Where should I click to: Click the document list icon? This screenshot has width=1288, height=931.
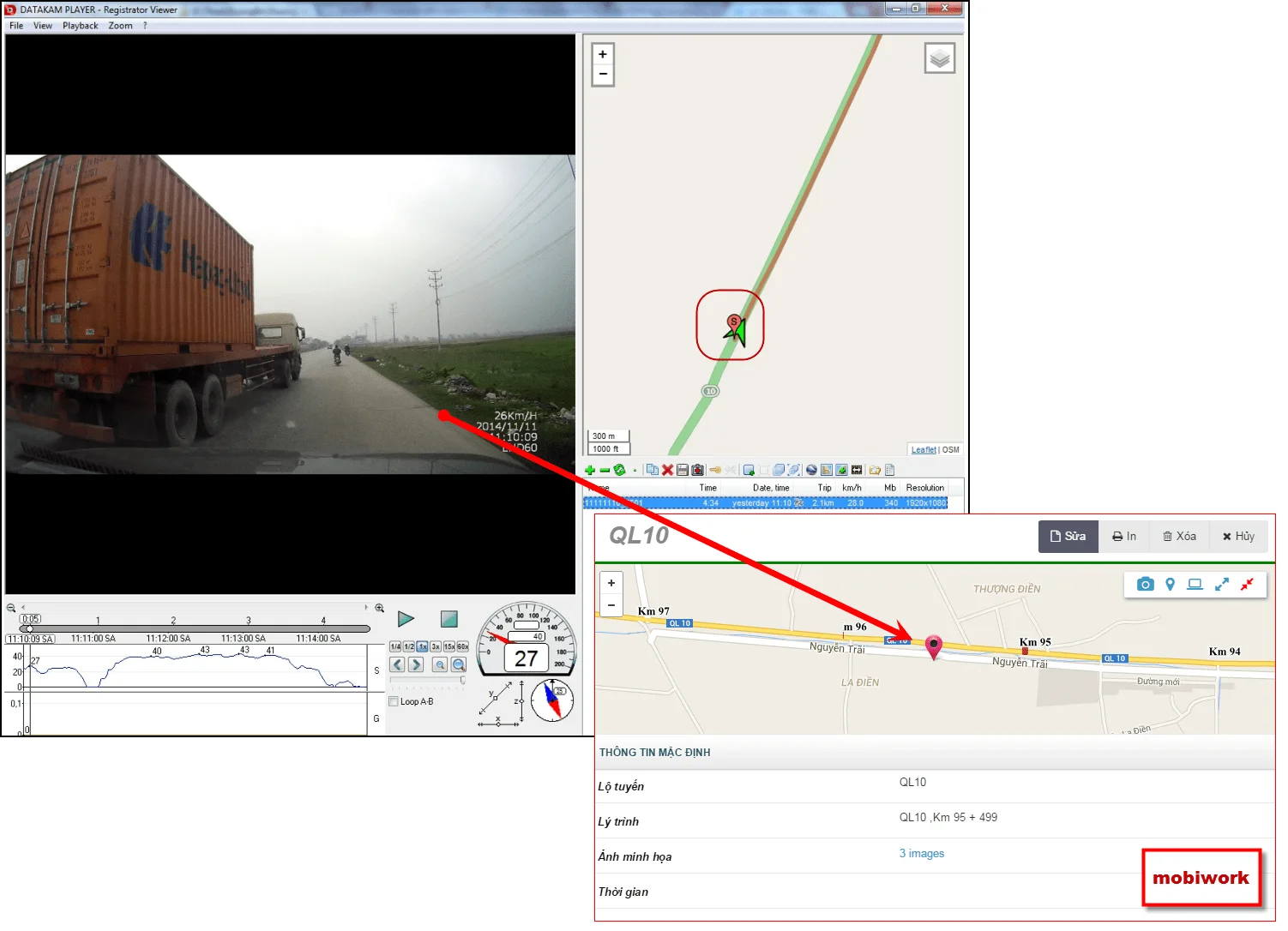pyautogui.click(x=889, y=470)
